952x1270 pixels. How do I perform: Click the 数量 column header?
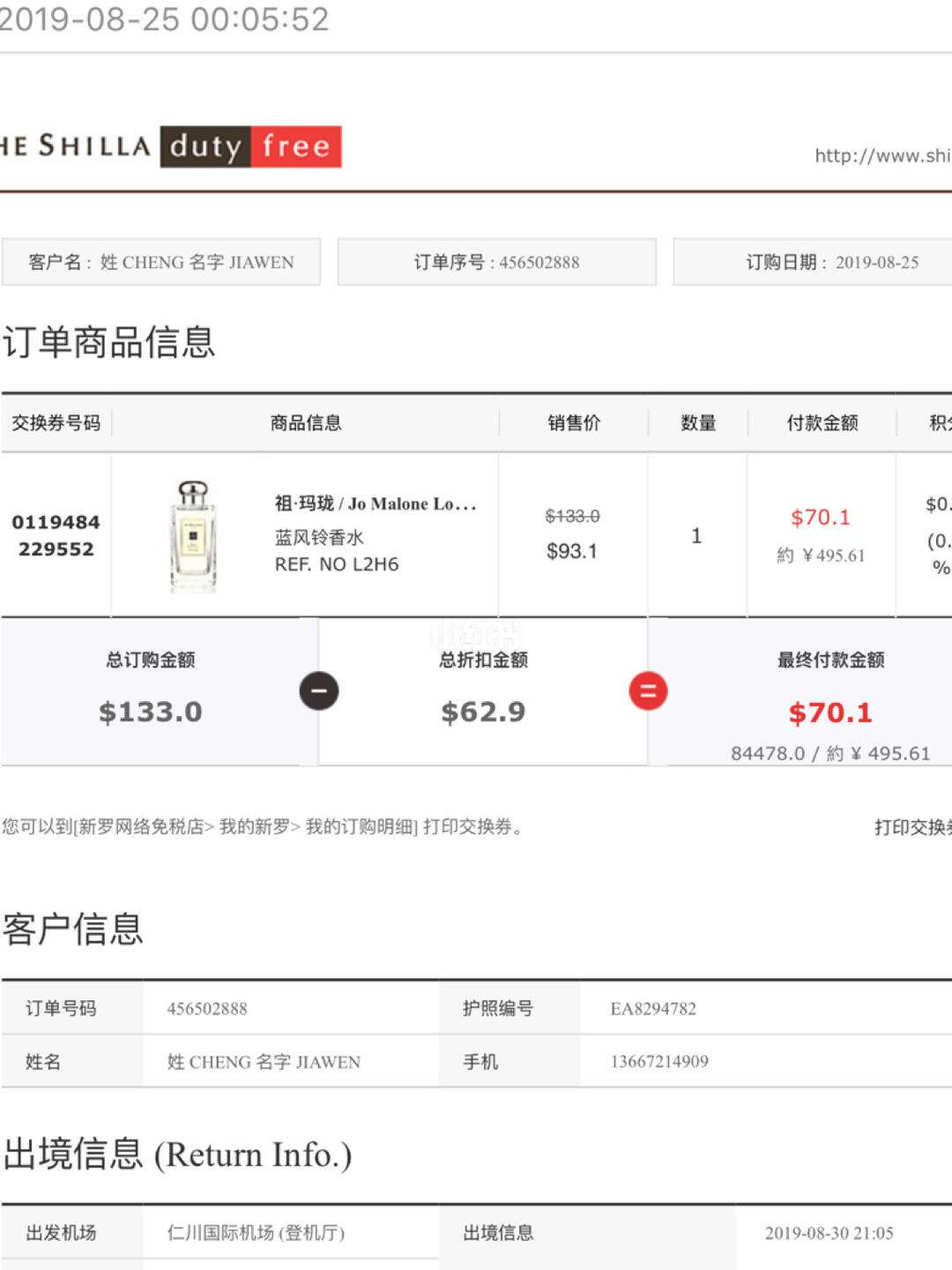point(698,423)
